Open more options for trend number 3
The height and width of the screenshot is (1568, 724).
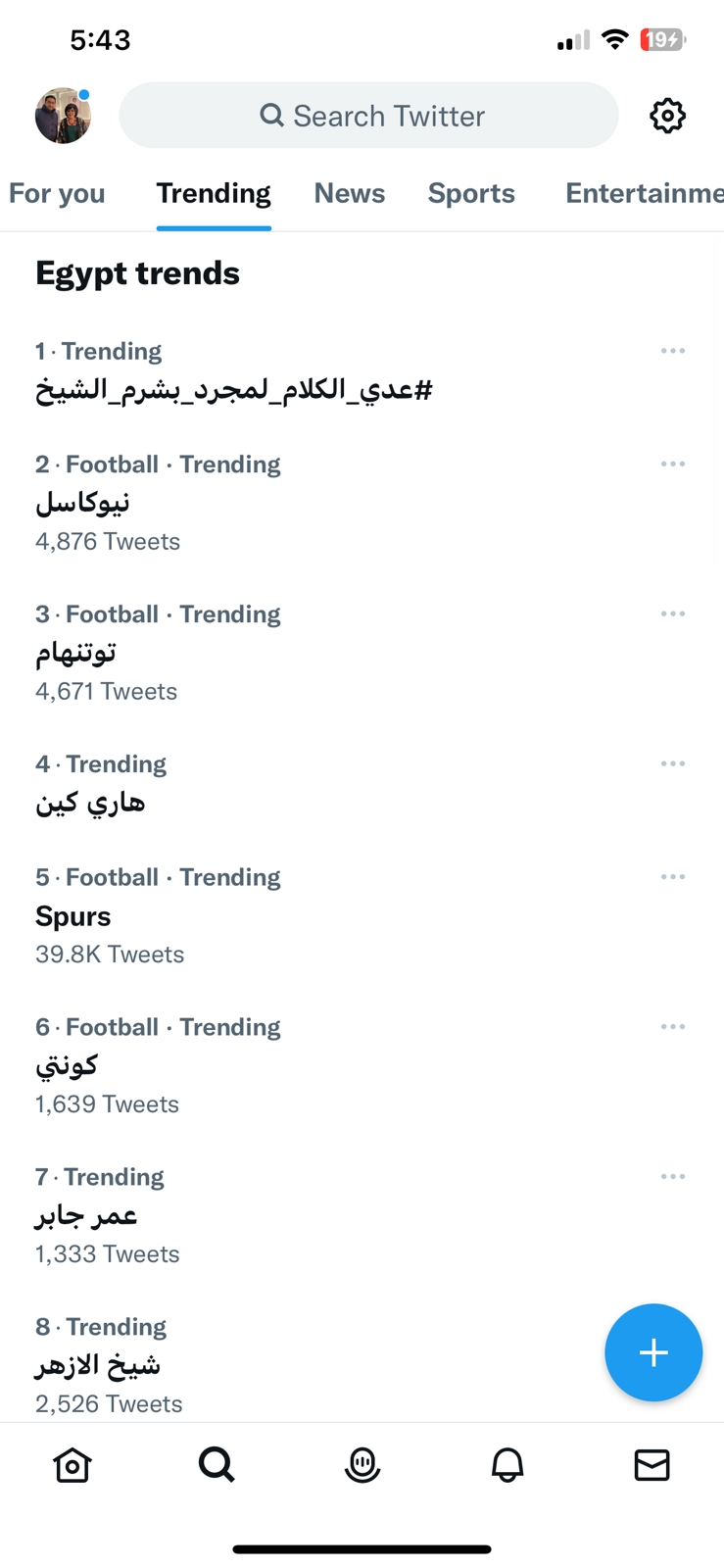[673, 614]
